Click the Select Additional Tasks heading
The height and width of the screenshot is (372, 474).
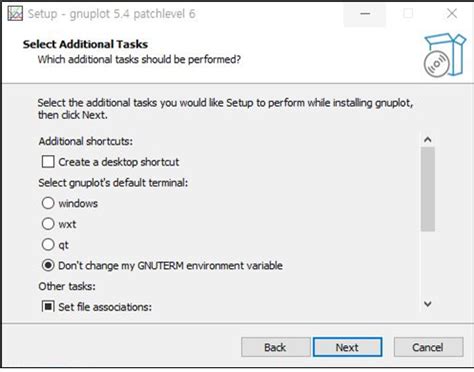point(85,44)
